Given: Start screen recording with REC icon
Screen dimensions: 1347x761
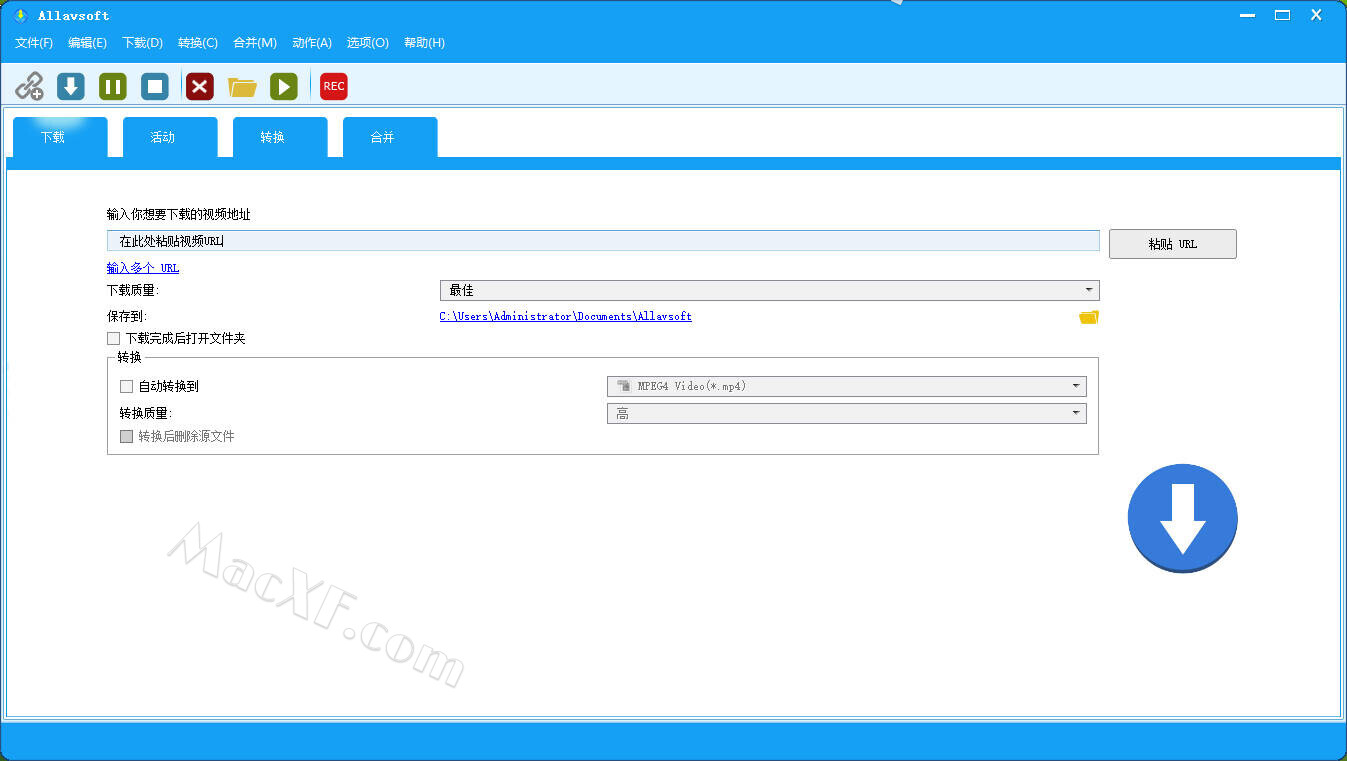Looking at the screenshot, I should click(334, 86).
